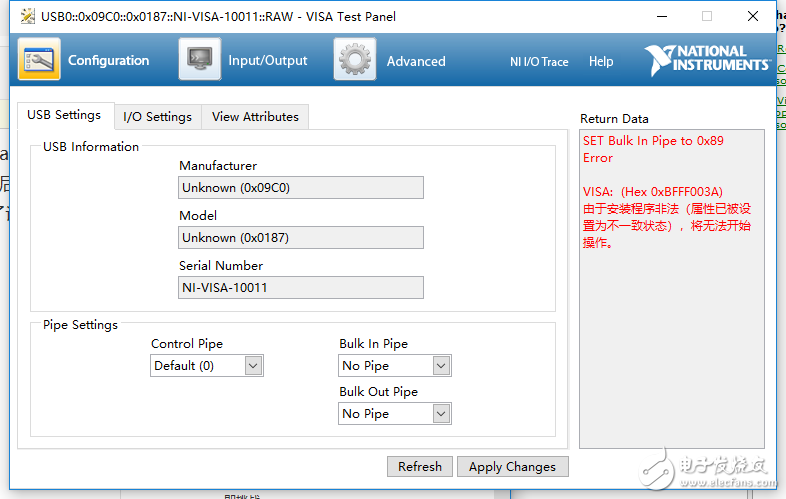Click the Input/Output label text
Image resolution: width=786 pixels, height=499 pixels.
(x=268, y=61)
